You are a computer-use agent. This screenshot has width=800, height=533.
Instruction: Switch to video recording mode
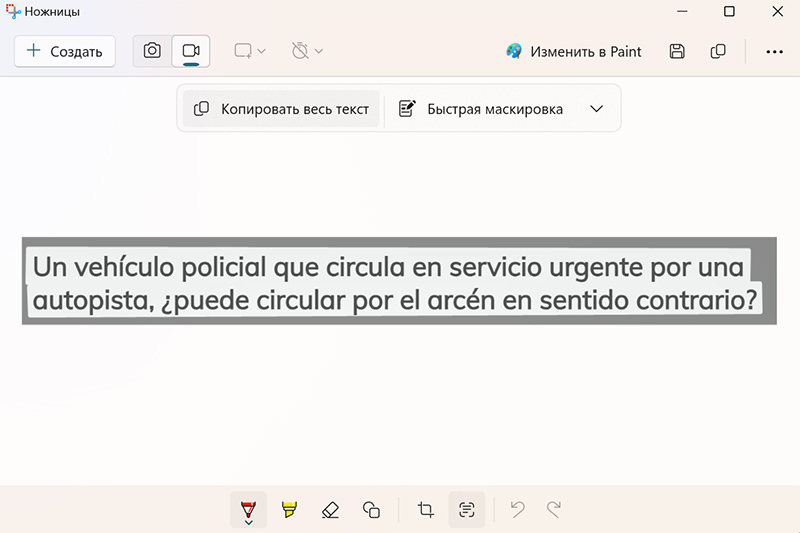tap(191, 51)
